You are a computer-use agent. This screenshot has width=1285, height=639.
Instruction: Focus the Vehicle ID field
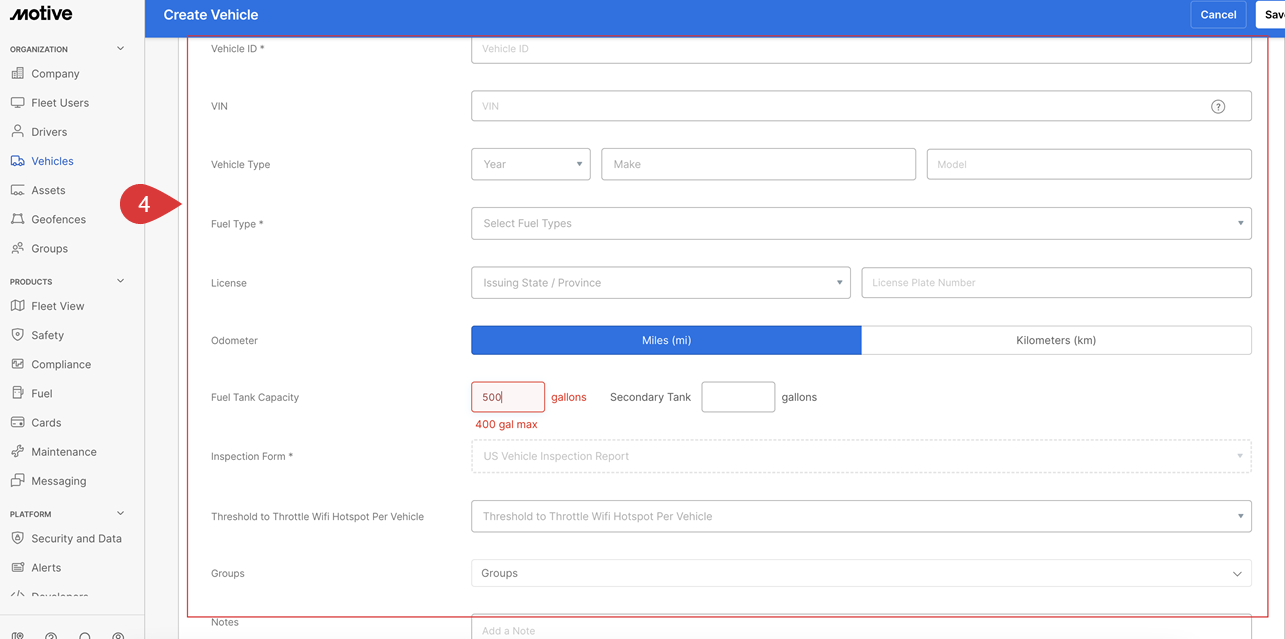coord(861,50)
